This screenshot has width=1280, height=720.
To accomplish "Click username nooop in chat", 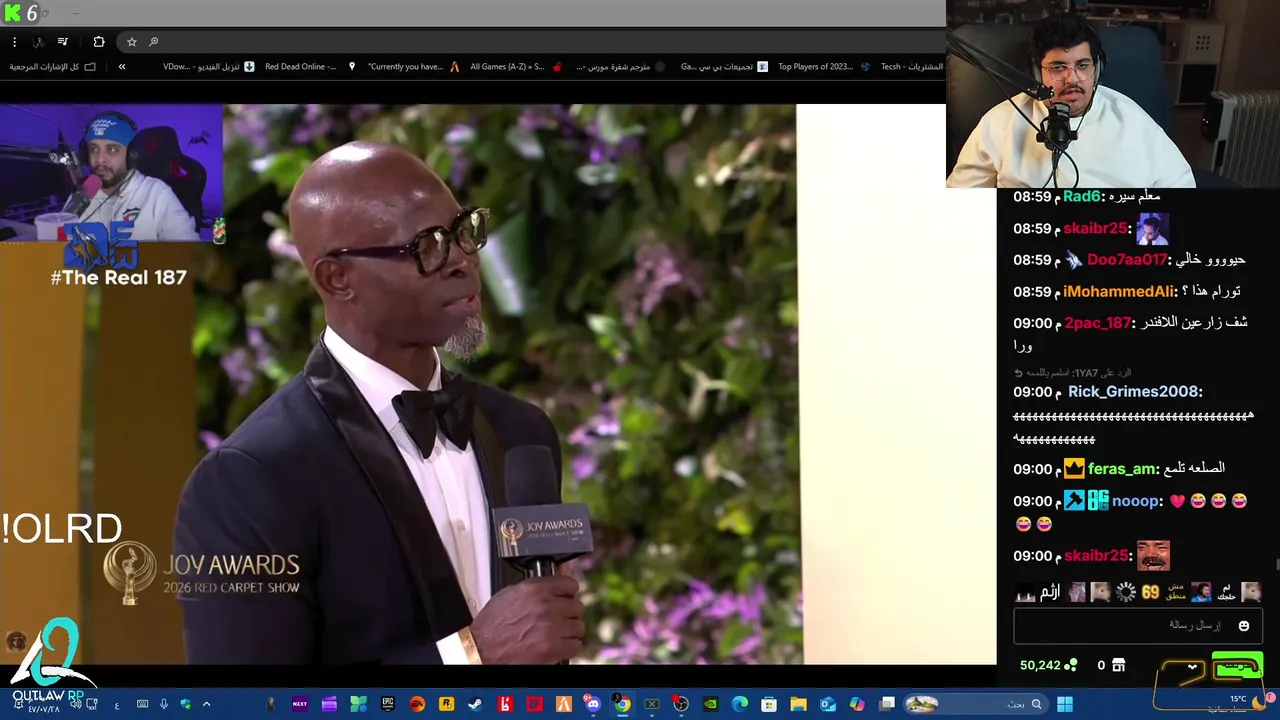I will [x=1135, y=501].
